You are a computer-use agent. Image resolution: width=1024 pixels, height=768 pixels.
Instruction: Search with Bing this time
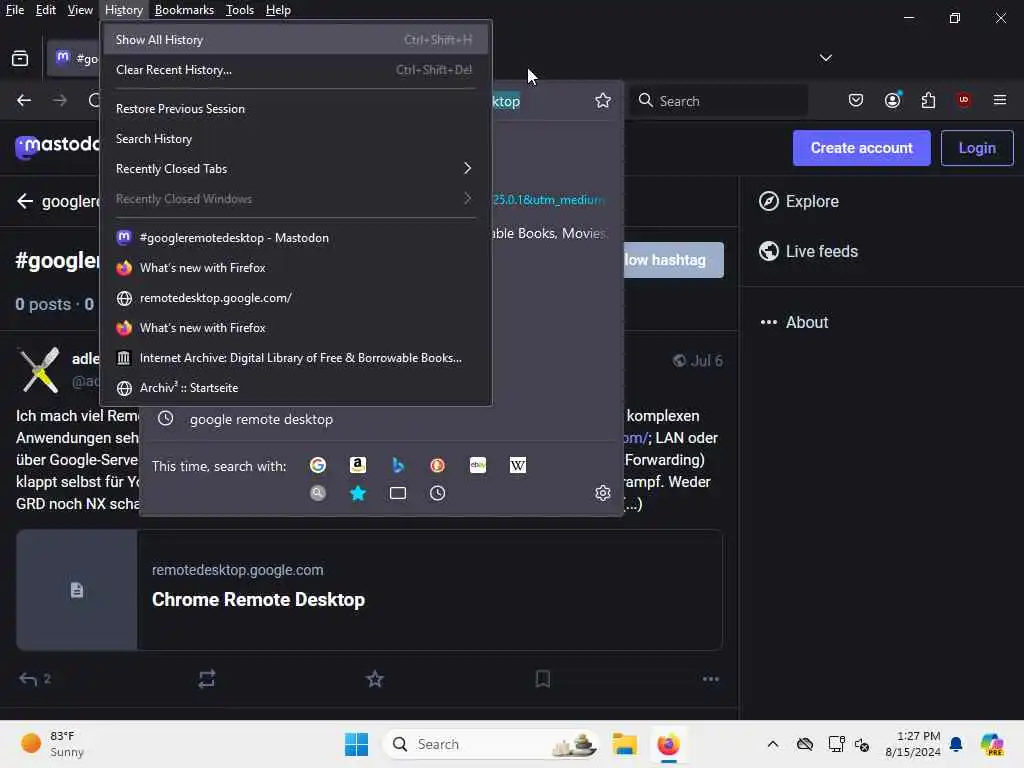(398, 465)
